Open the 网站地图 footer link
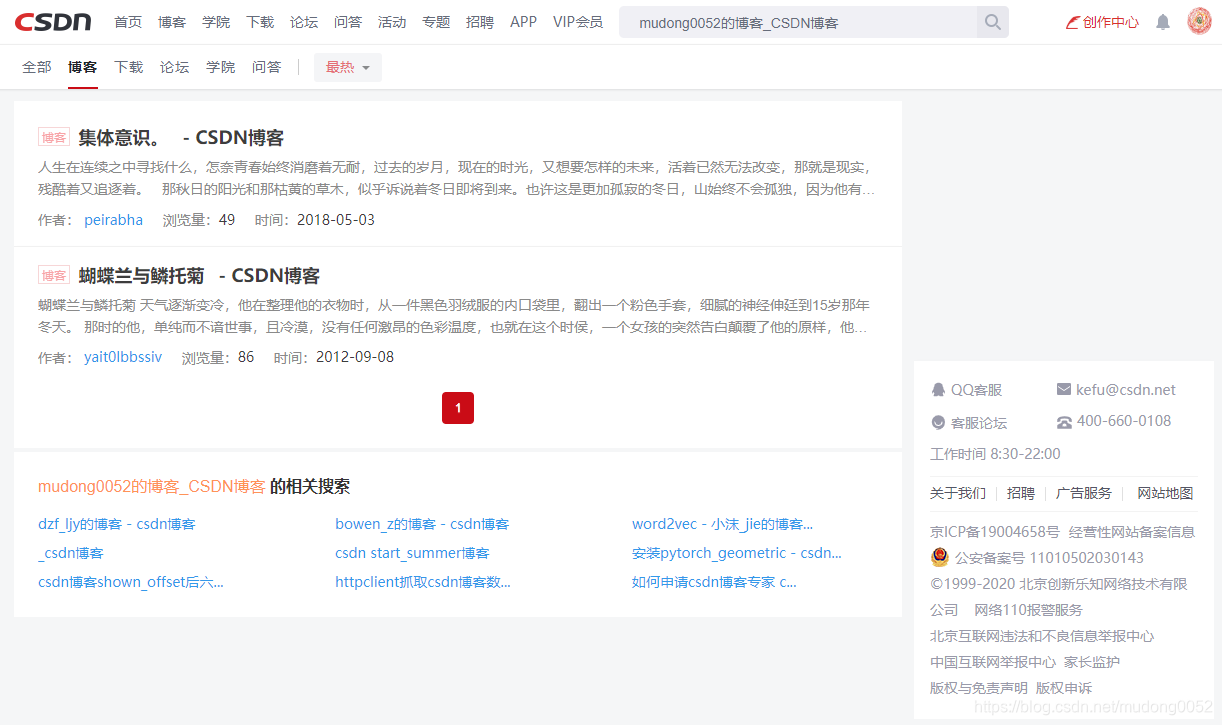1222x725 pixels. tap(1165, 493)
